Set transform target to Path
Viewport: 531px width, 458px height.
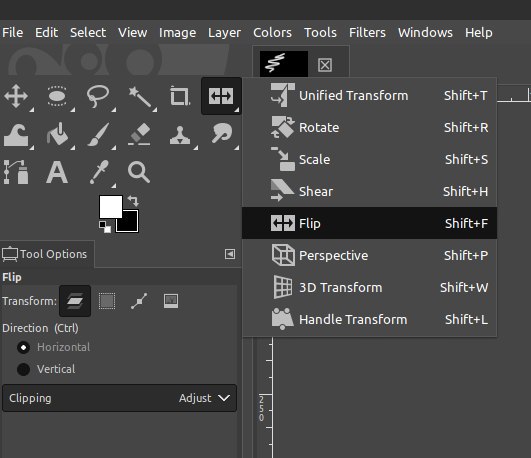tap(139, 301)
